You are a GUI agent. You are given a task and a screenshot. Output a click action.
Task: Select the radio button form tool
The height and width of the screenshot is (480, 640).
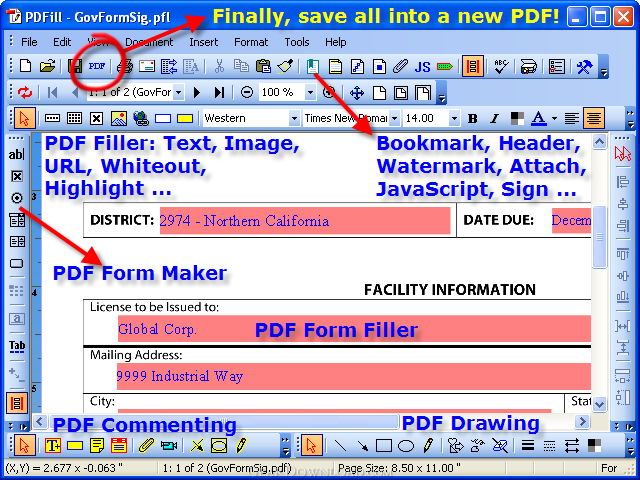(x=17, y=198)
